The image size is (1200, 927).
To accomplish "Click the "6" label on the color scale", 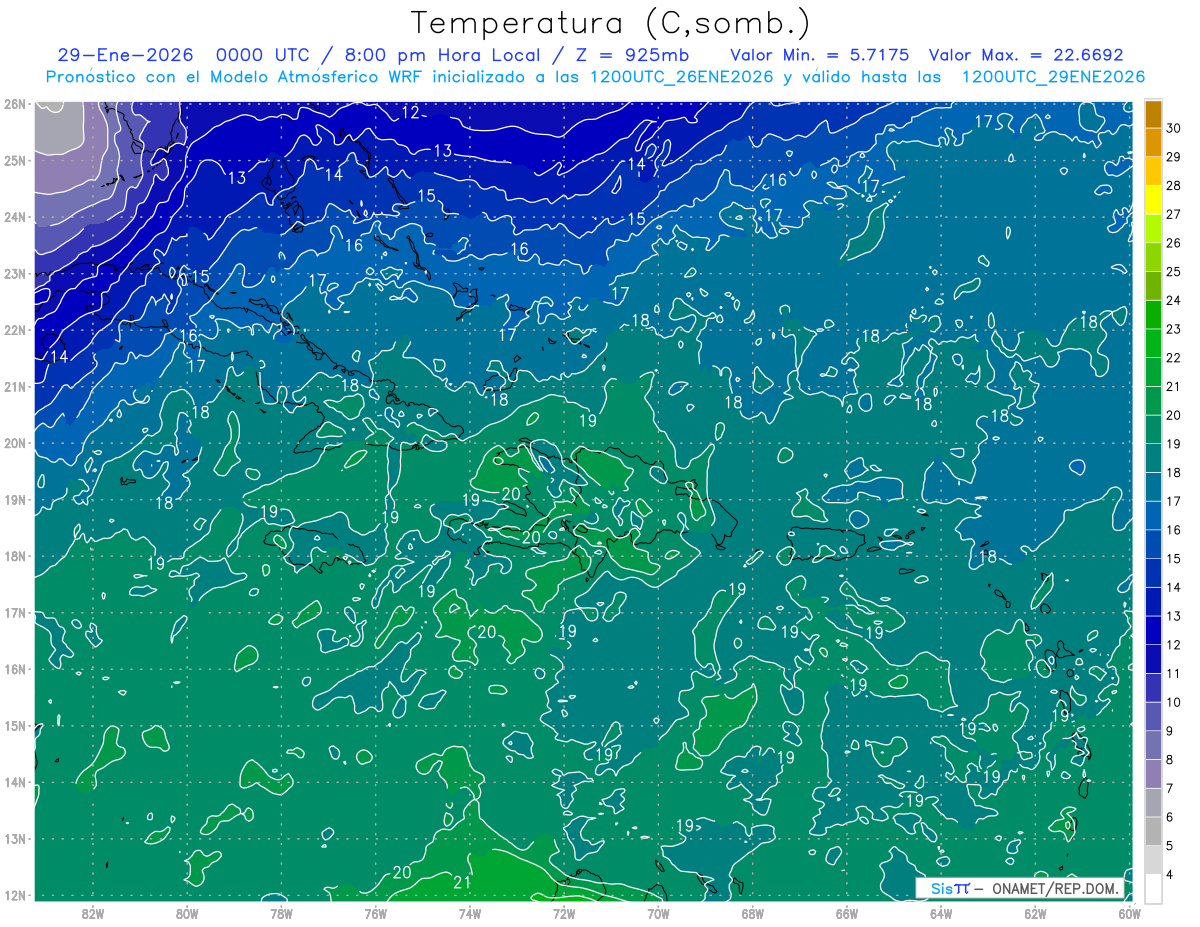I will click(x=1170, y=817).
